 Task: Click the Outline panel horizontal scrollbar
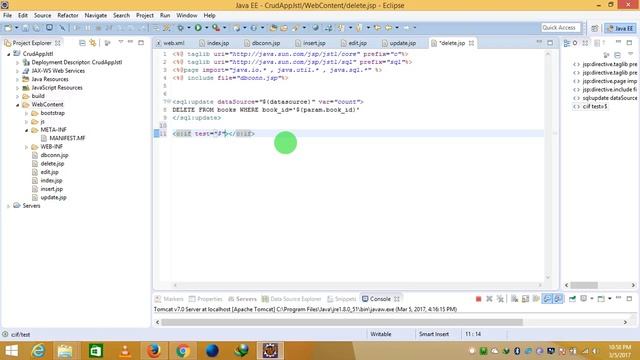click(584, 285)
